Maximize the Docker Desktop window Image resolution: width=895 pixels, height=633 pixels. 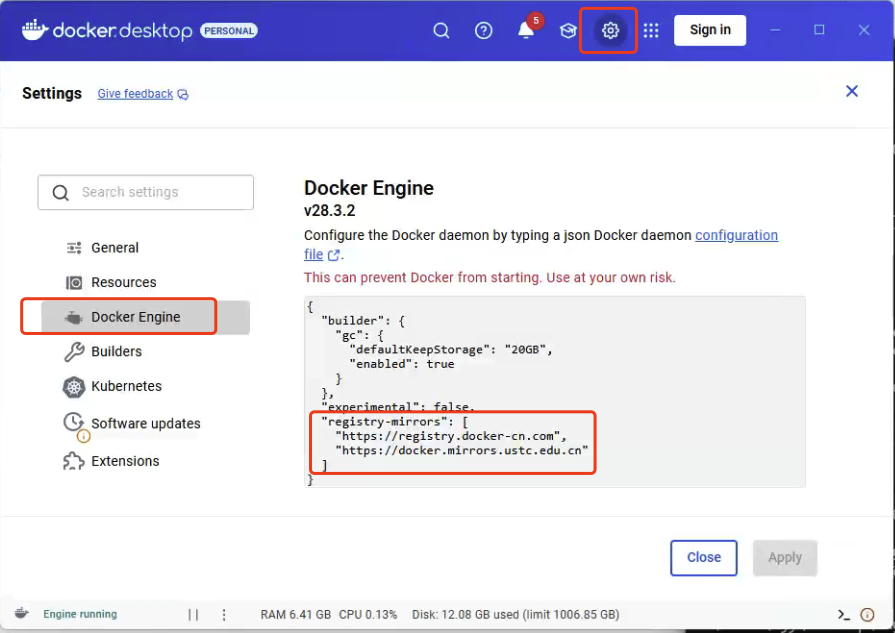pos(819,30)
